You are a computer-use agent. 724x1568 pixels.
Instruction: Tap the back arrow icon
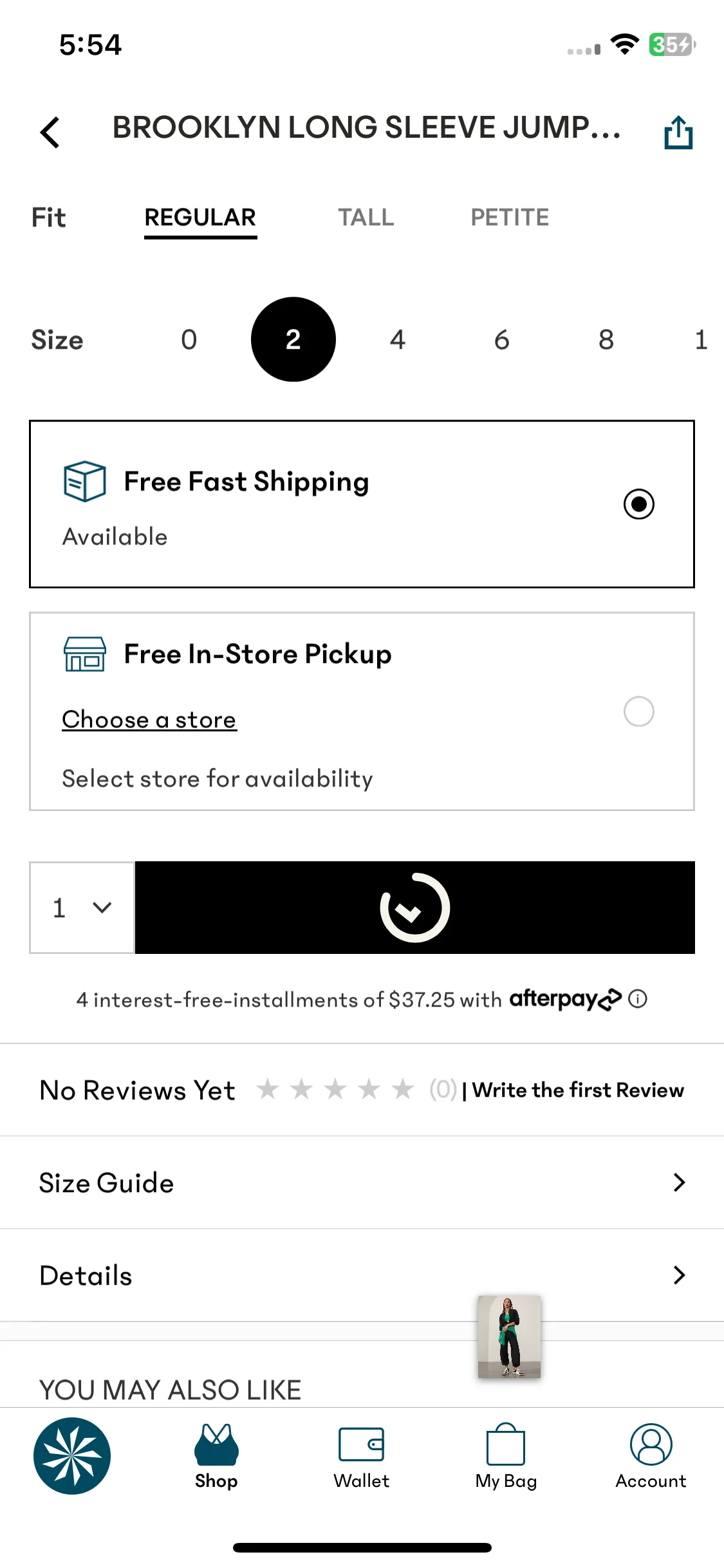[50, 132]
